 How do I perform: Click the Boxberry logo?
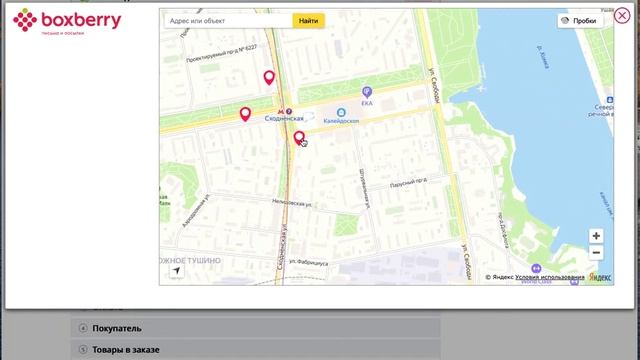click(67, 21)
